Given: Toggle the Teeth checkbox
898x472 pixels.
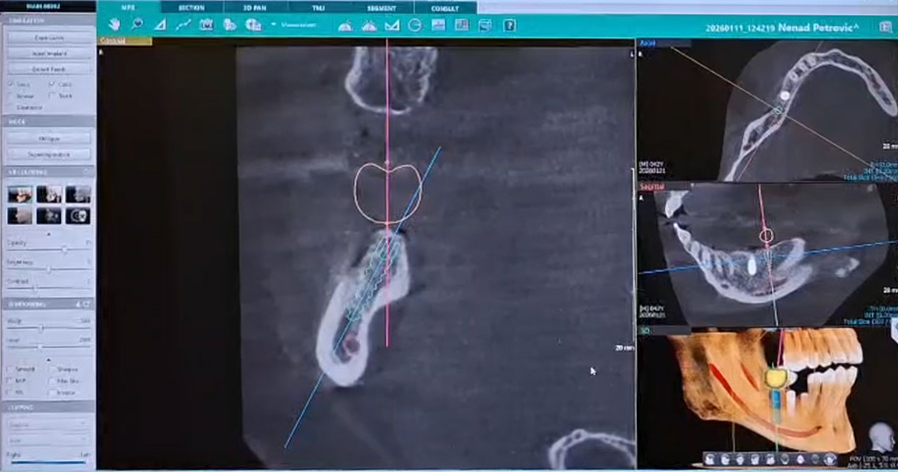Looking at the screenshot, I should [52, 96].
